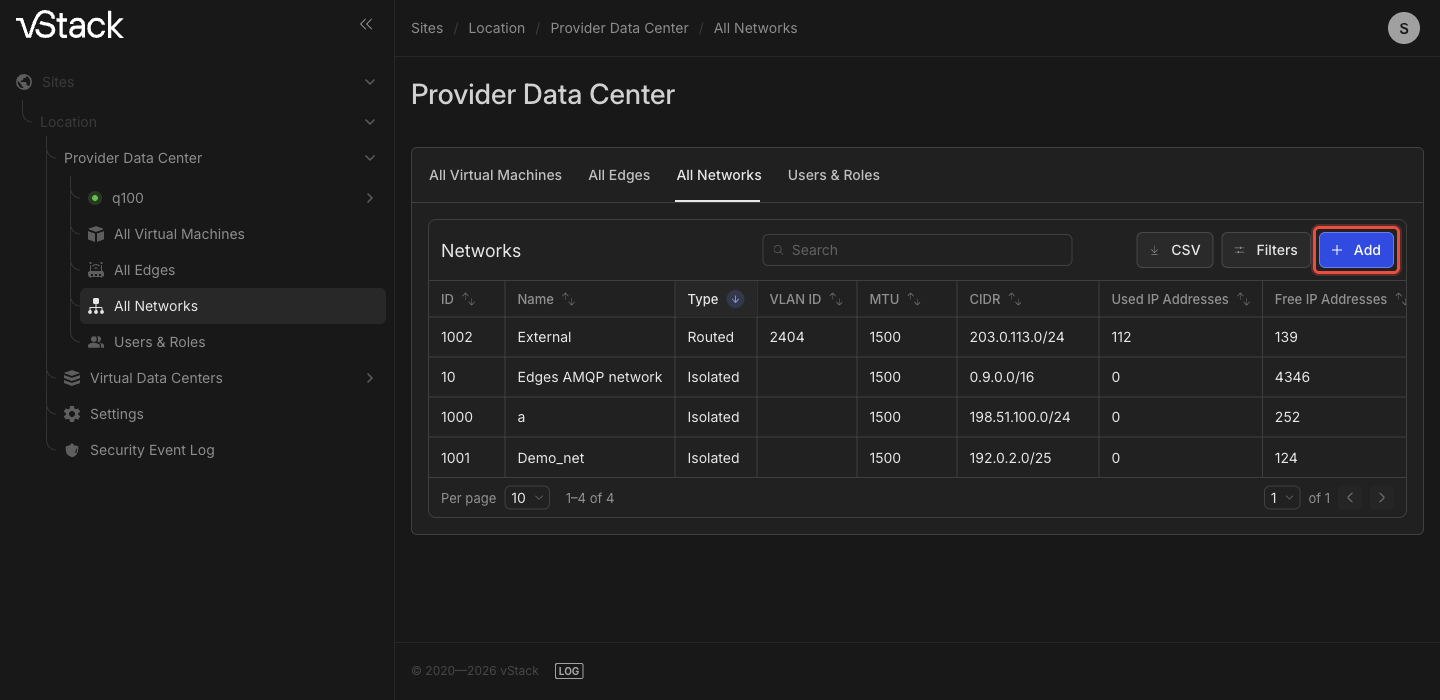Select Users & Roles in sidebar
This screenshot has width=1440, height=700.
(x=160, y=342)
